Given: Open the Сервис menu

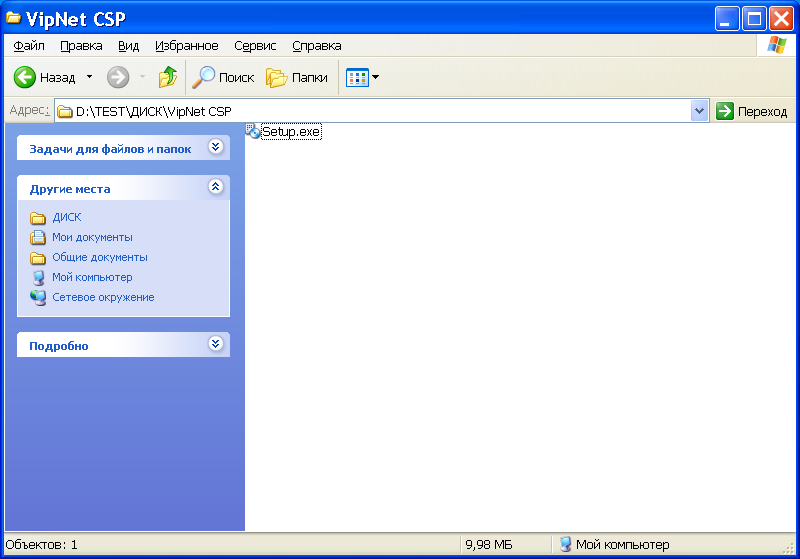Looking at the screenshot, I should pos(255,46).
